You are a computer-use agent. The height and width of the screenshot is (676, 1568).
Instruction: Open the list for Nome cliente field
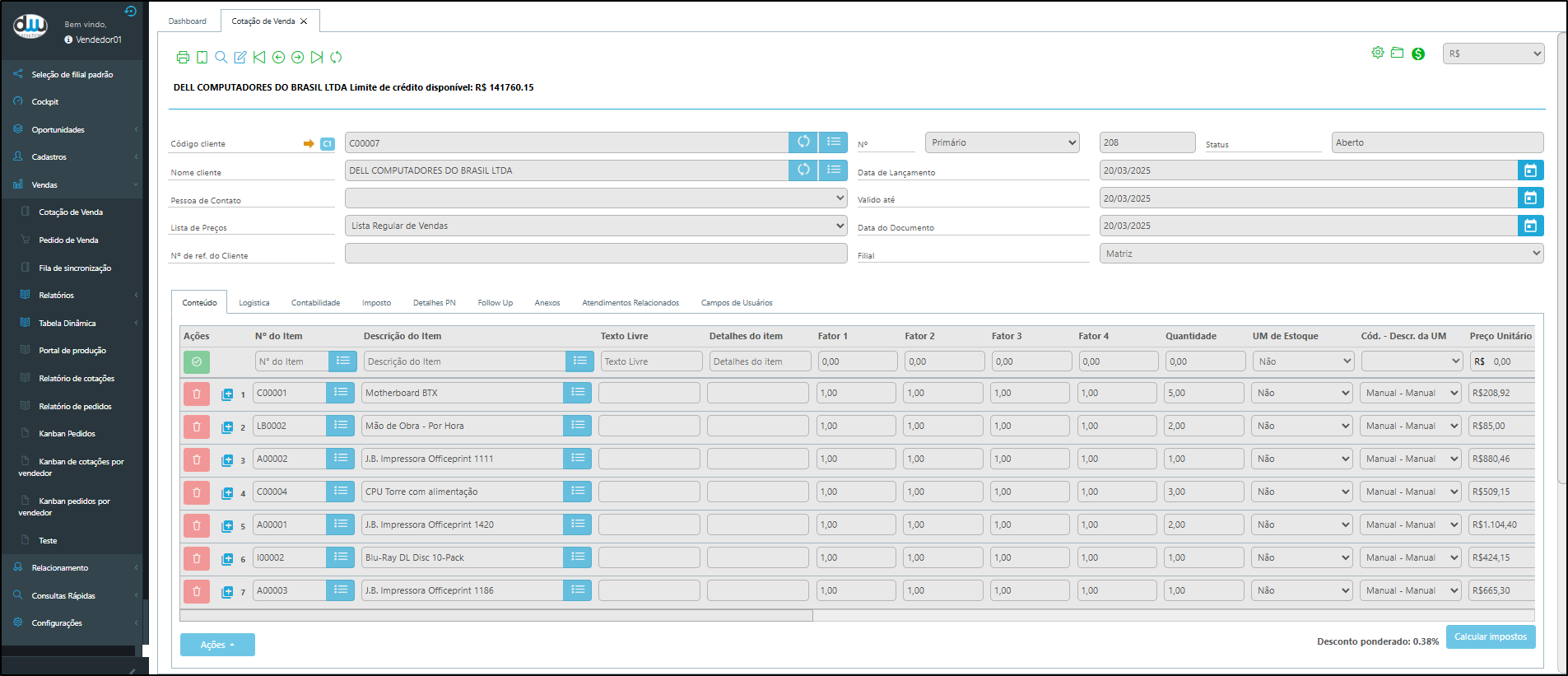tap(833, 170)
